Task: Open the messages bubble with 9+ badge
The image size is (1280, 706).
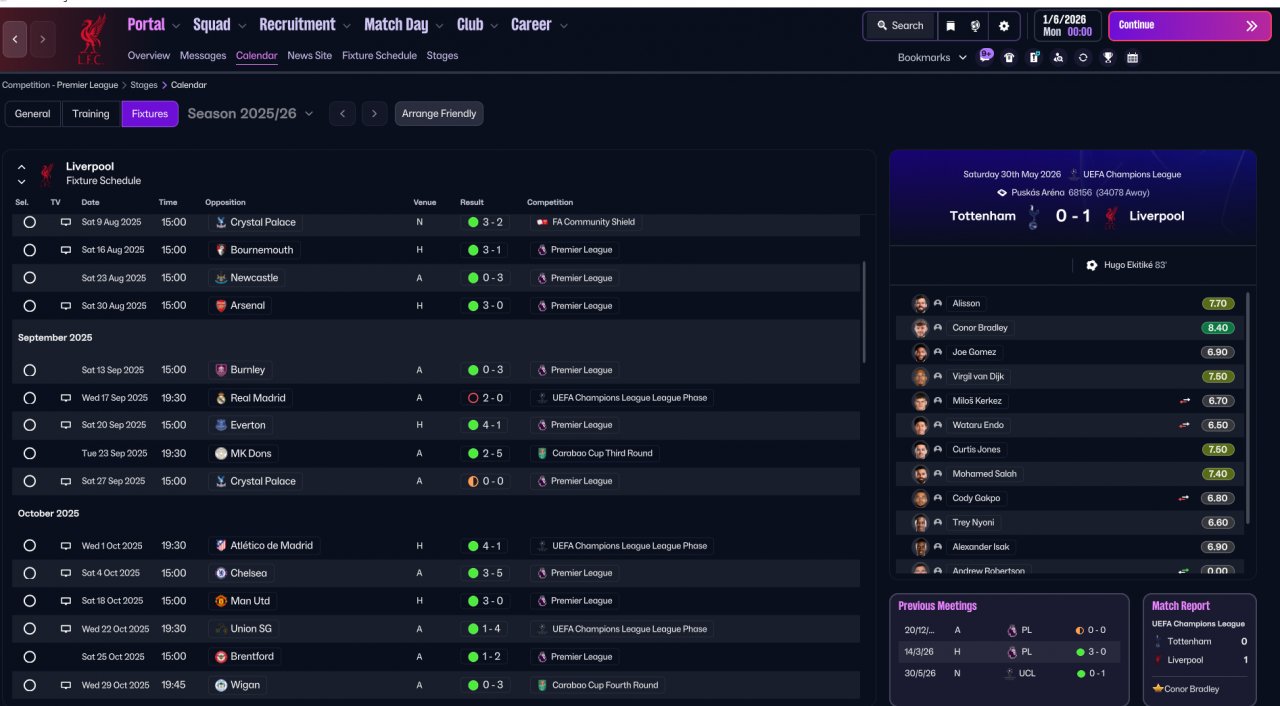Action: click(x=986, y=56)
